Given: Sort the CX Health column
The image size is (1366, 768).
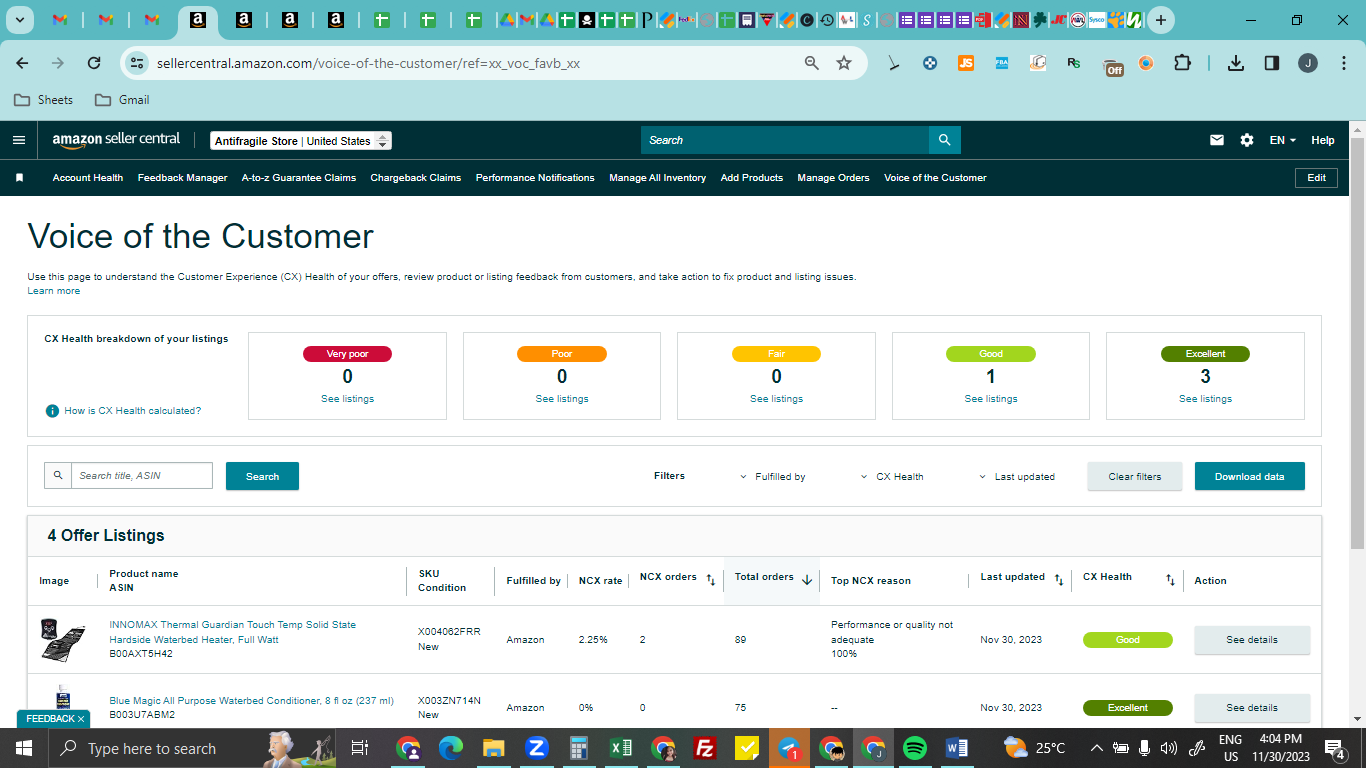Looking at the screenshot, I should click(x=1170, y=580).
